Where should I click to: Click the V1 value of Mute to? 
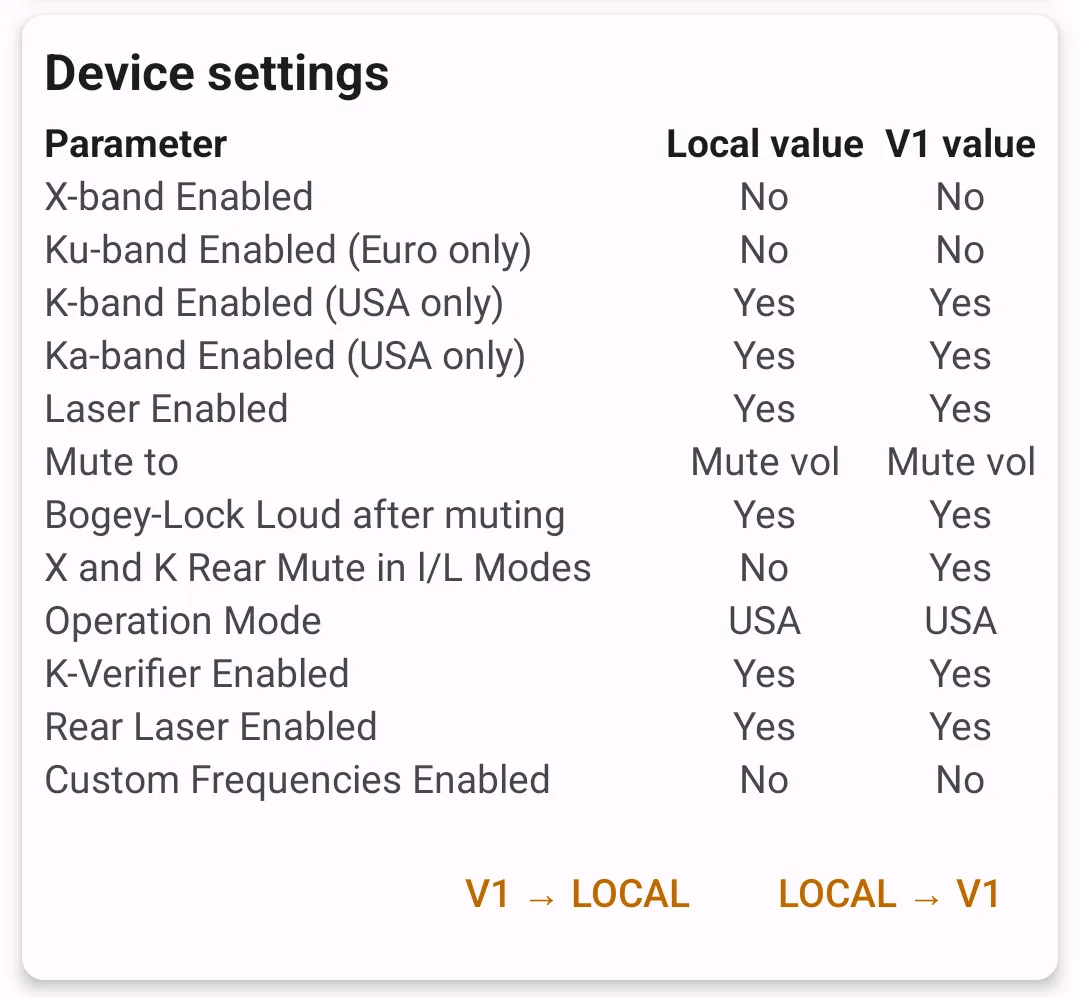coord(960,462)
